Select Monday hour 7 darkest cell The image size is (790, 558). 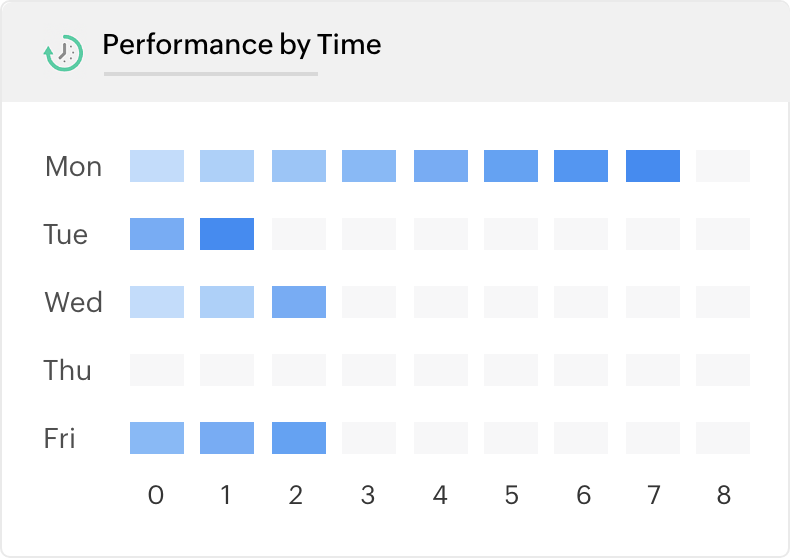coord(653,166)
